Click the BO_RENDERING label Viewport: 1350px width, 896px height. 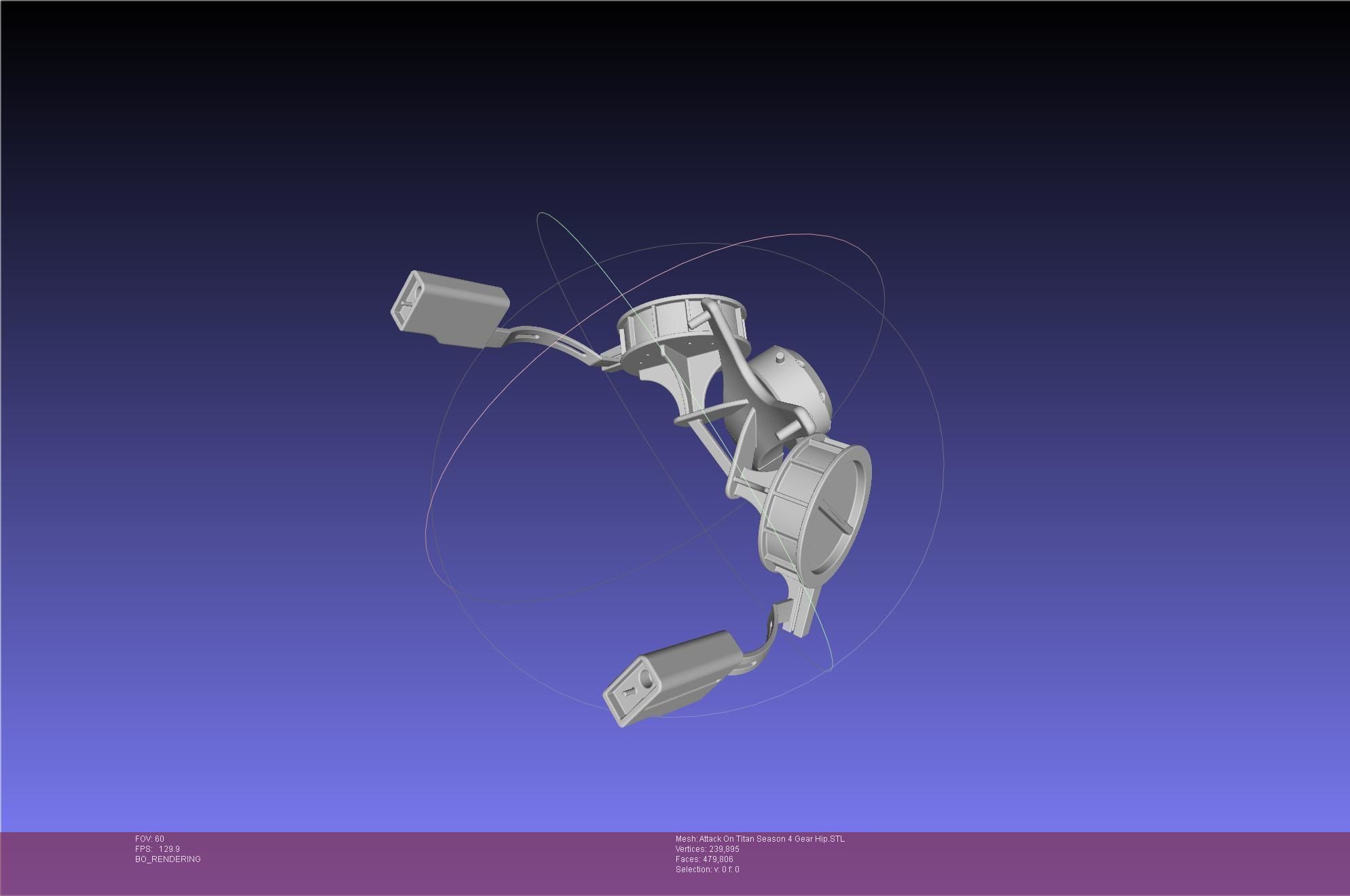pos(168,859)
